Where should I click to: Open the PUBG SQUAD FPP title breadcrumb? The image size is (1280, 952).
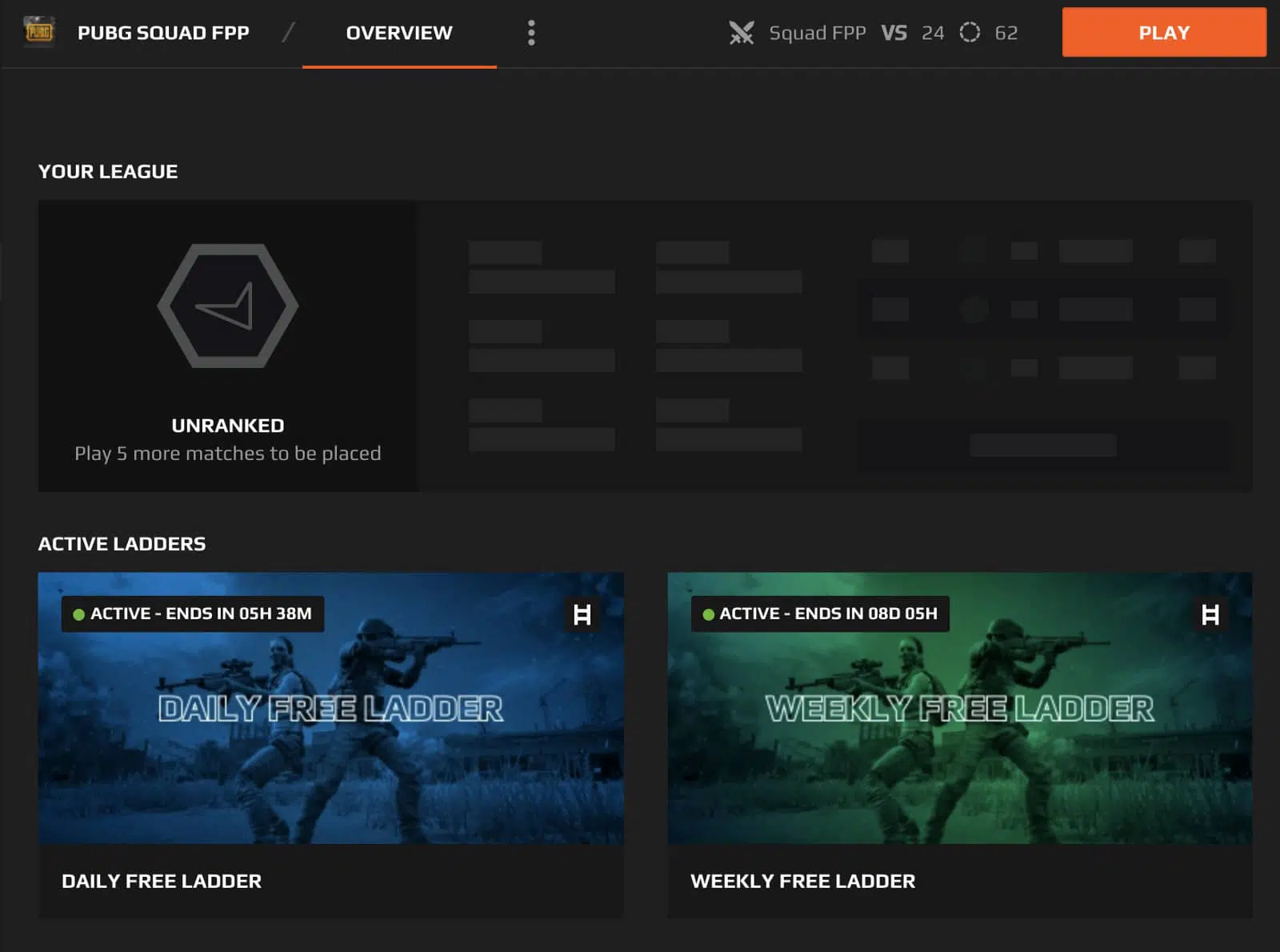(163, 33)
